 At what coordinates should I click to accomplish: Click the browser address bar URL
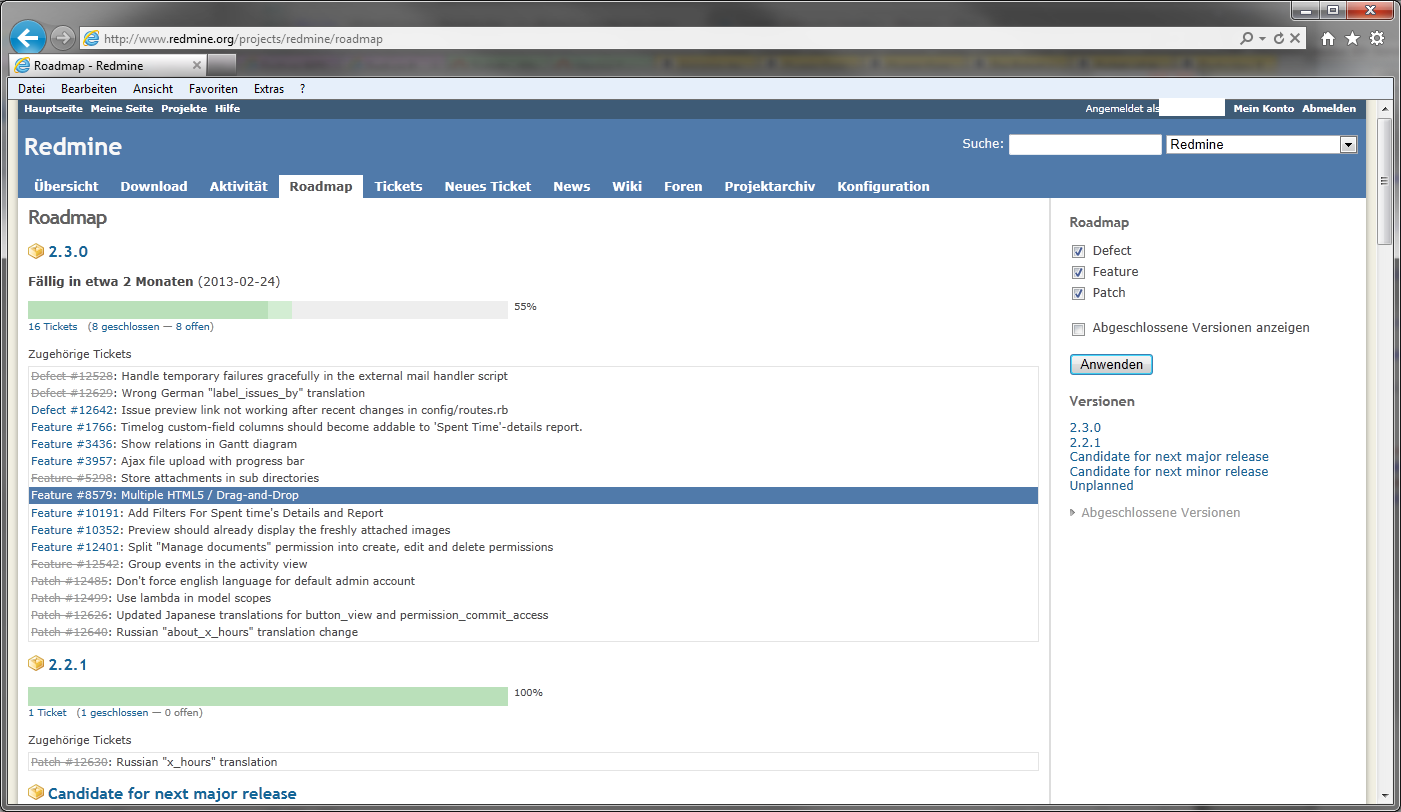point(243,39)
